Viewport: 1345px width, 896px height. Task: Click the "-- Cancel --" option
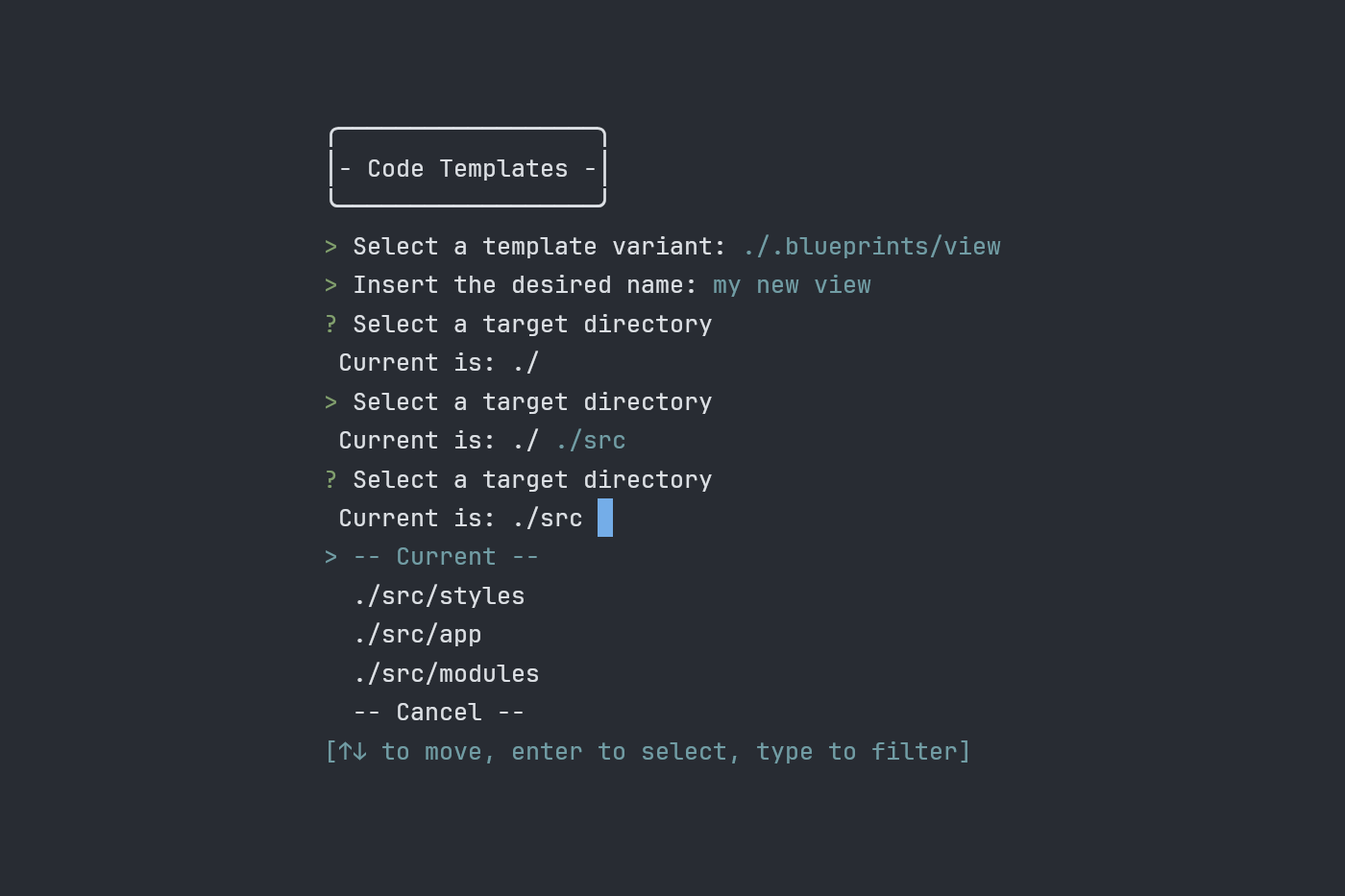(439, 713)
